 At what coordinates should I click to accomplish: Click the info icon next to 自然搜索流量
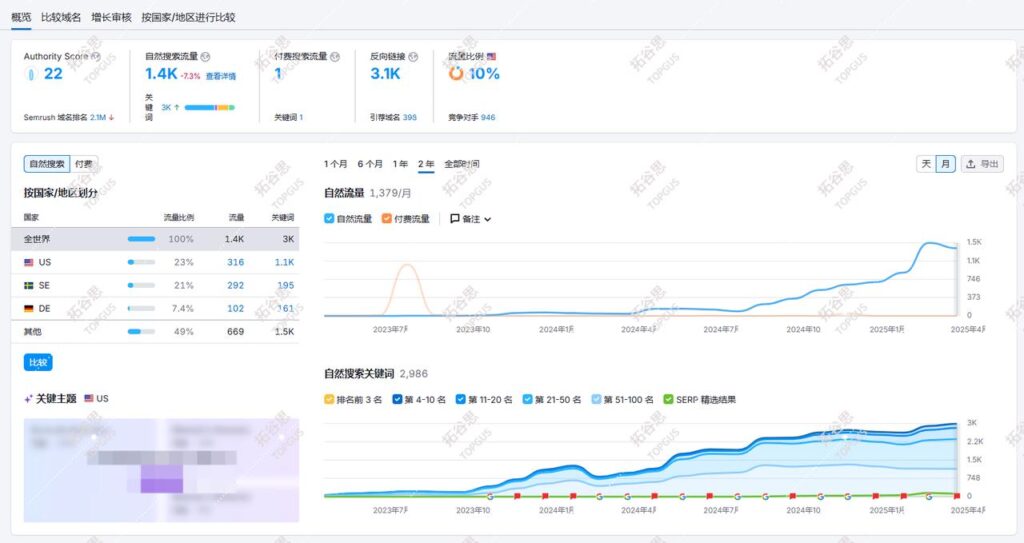[x=206, y=57]
